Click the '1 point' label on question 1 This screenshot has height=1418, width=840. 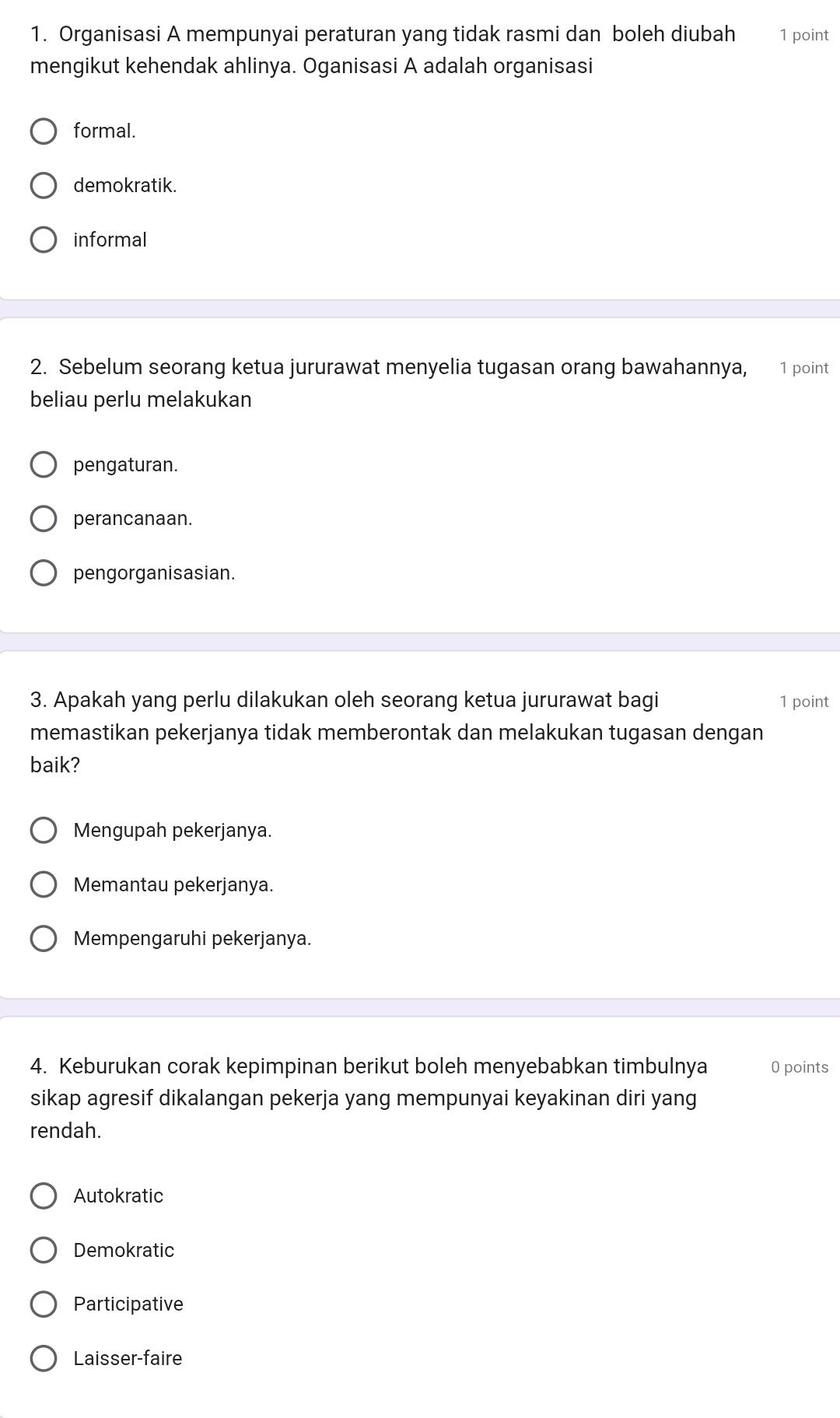[x=803, y=35]
